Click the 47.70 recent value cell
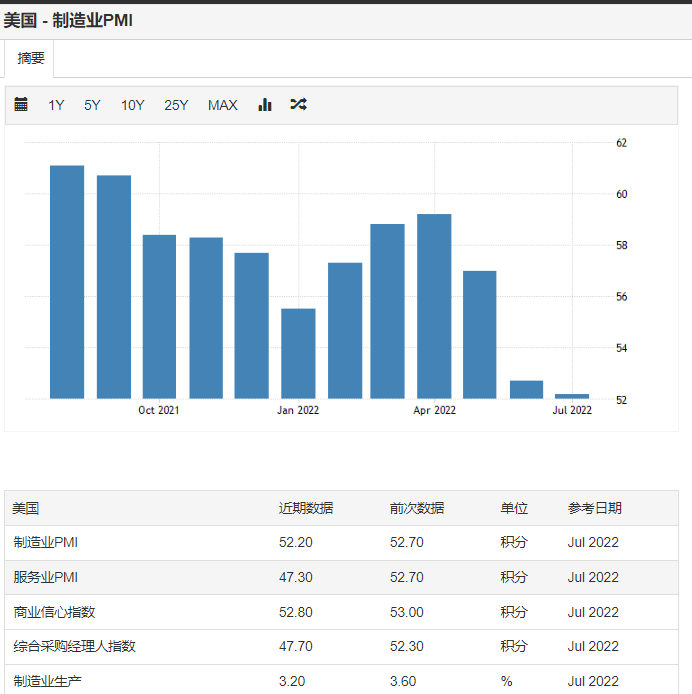 [x=296, y=646]
